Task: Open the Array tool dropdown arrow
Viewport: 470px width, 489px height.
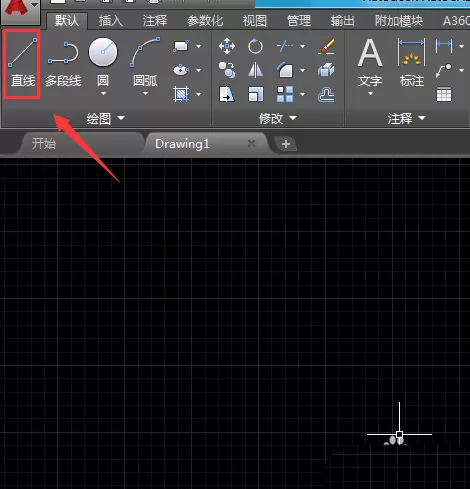Action: (303, 94)
